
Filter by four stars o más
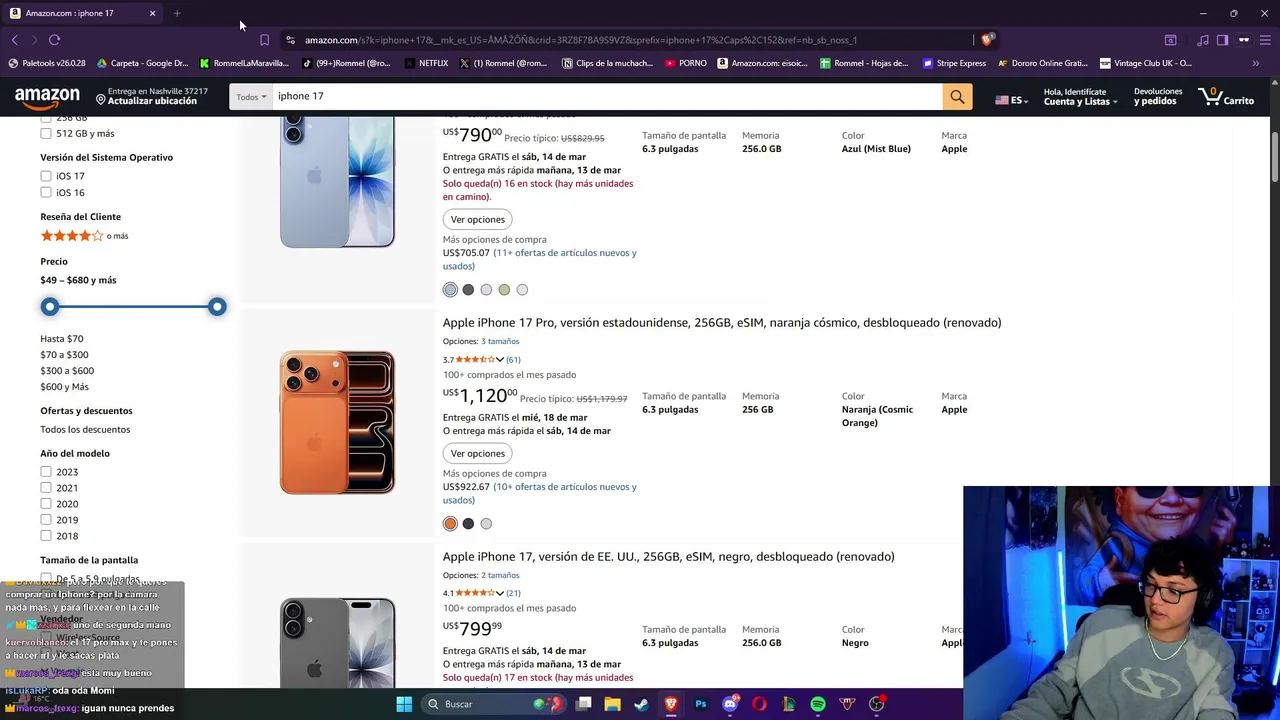[x=84, y=236]
